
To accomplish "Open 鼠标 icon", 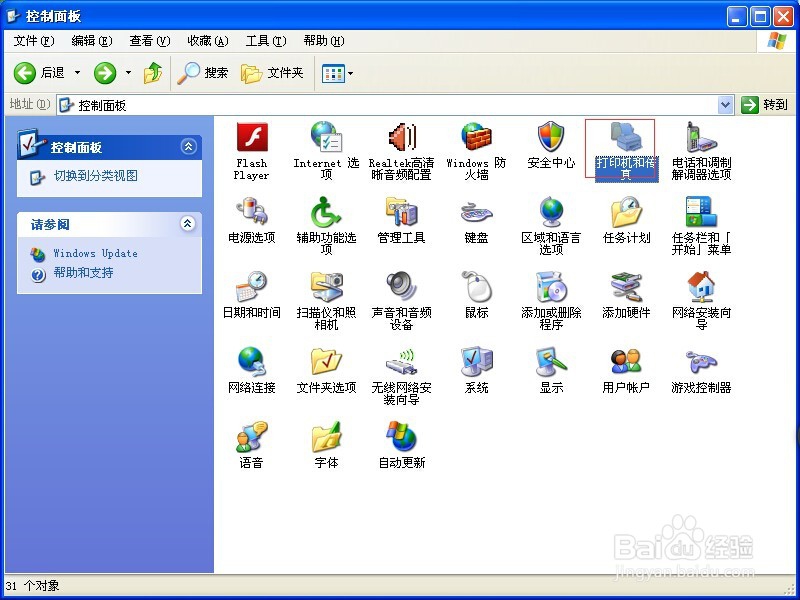I will 476,287.
